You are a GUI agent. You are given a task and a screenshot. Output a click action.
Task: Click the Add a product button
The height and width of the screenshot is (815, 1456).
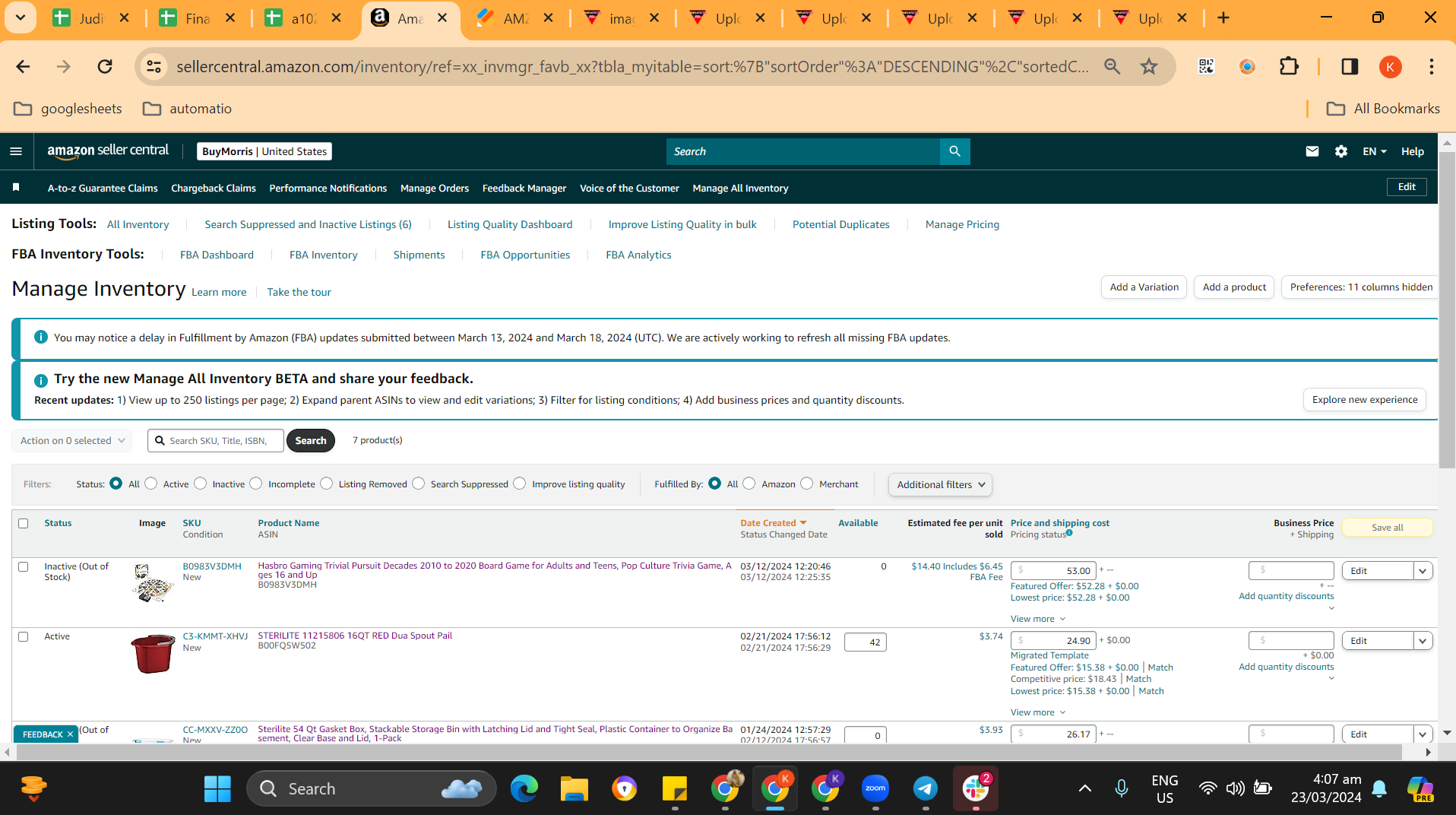coord(1234,287)
